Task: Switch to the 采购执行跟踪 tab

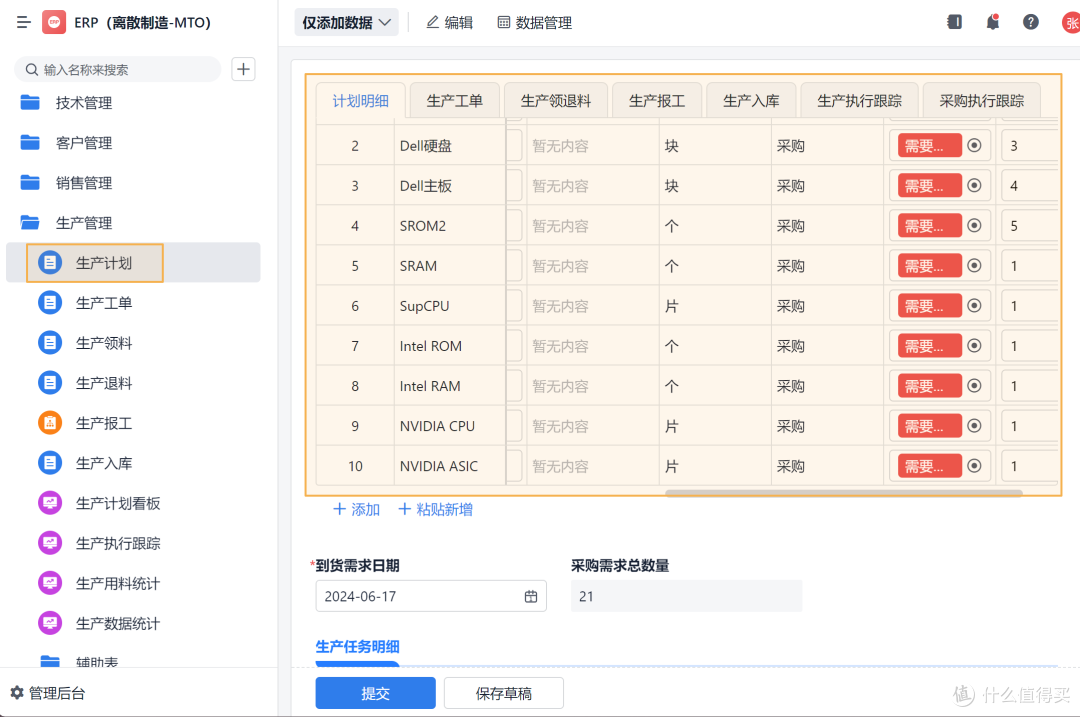Action: coord(982,101)
